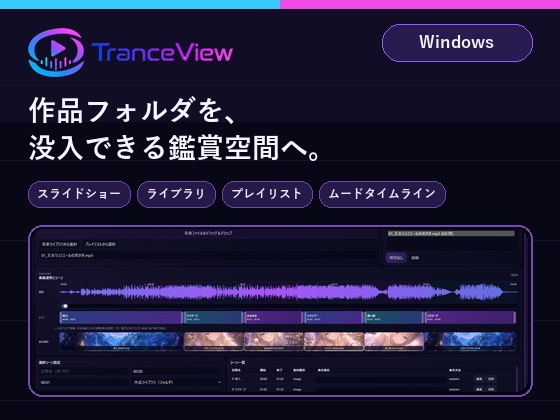Click the music file drag-and-drop zone
Viewport: 560px width, 420px height.
tap(208, 233)
